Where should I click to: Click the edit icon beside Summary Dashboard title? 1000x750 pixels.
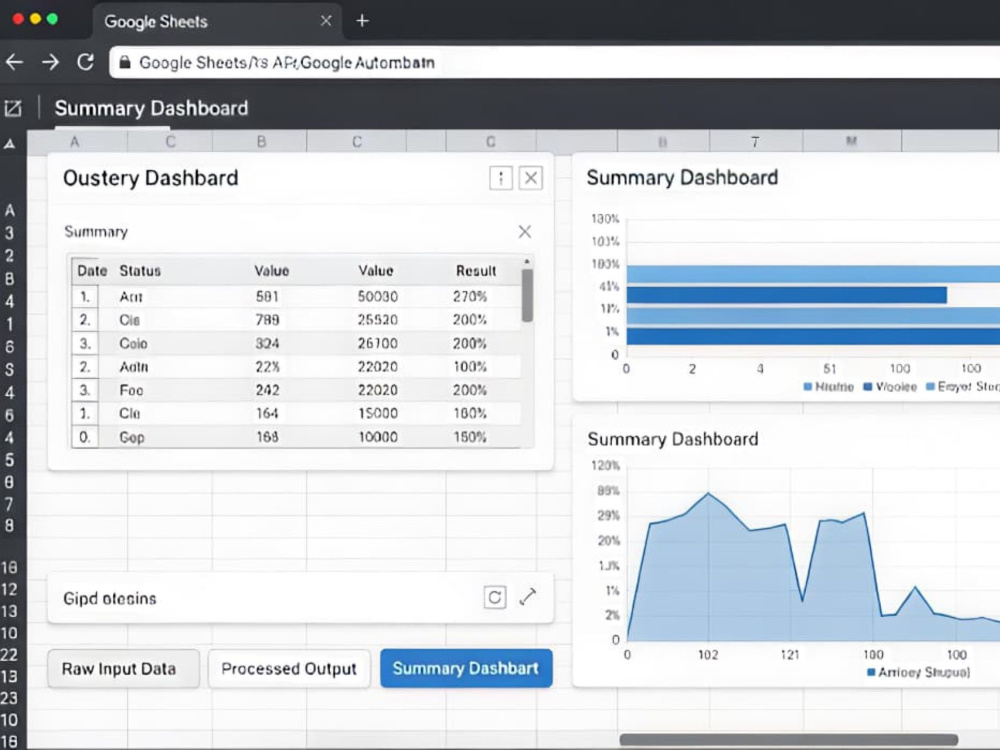13,108
